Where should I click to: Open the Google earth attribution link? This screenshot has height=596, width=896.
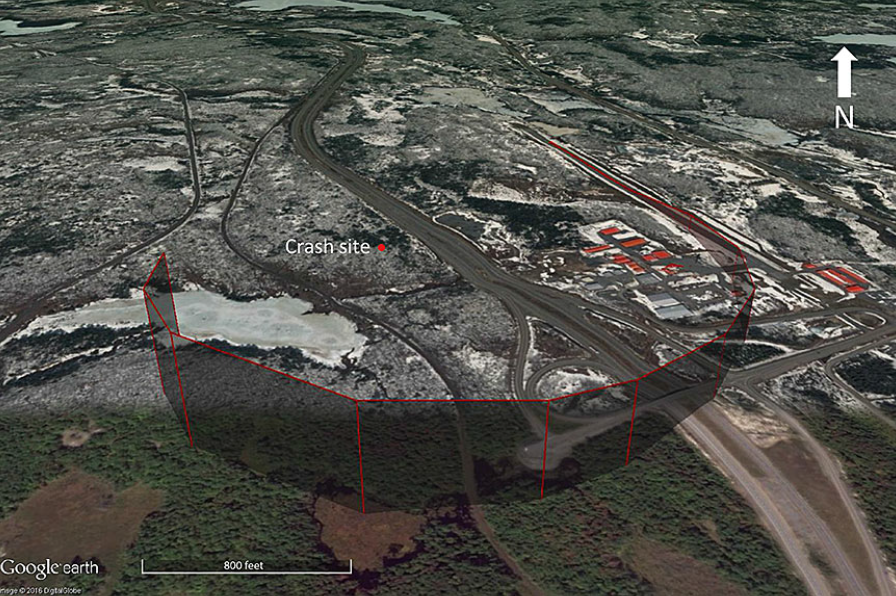pyautogui.click(x=52, y=566)
